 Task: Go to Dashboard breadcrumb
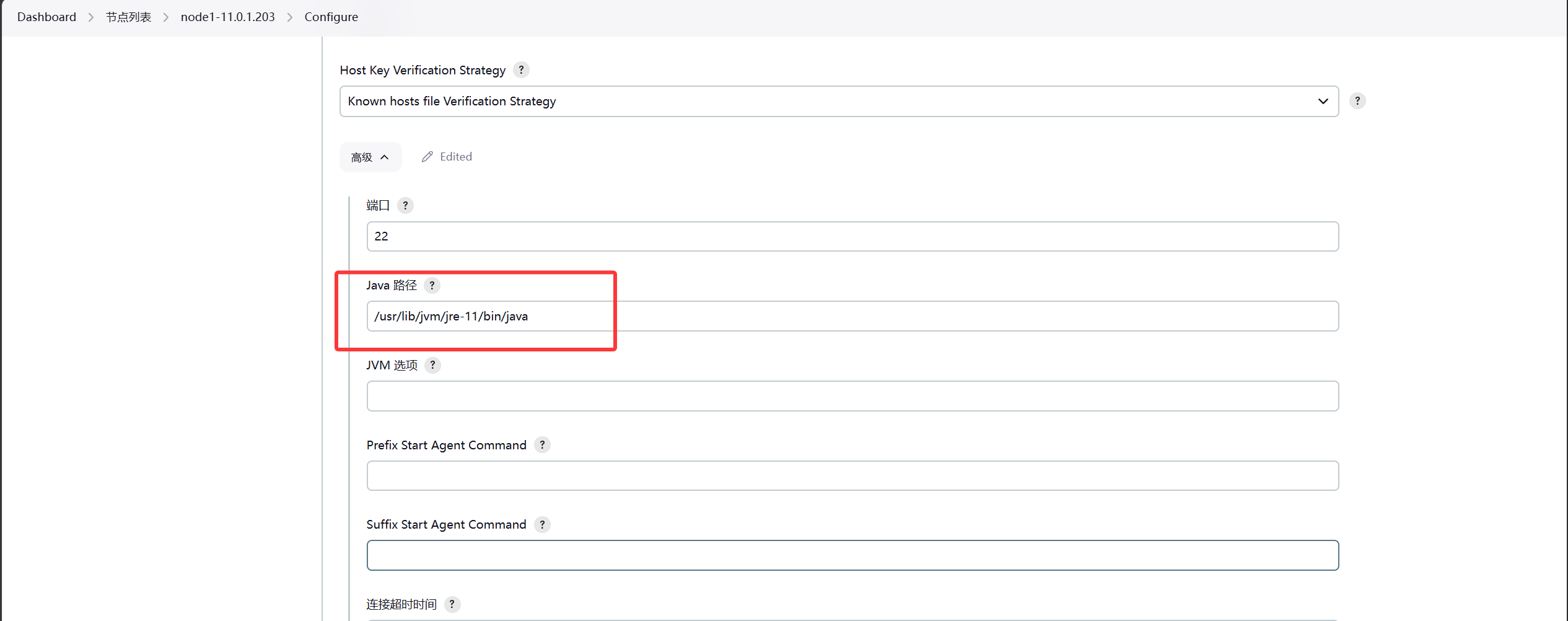[46, 17]
